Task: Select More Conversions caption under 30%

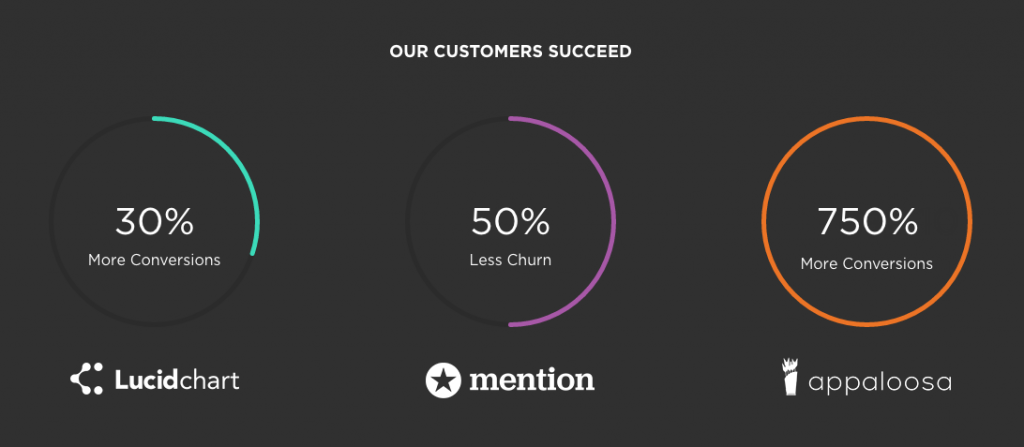Action: (154, 260)
